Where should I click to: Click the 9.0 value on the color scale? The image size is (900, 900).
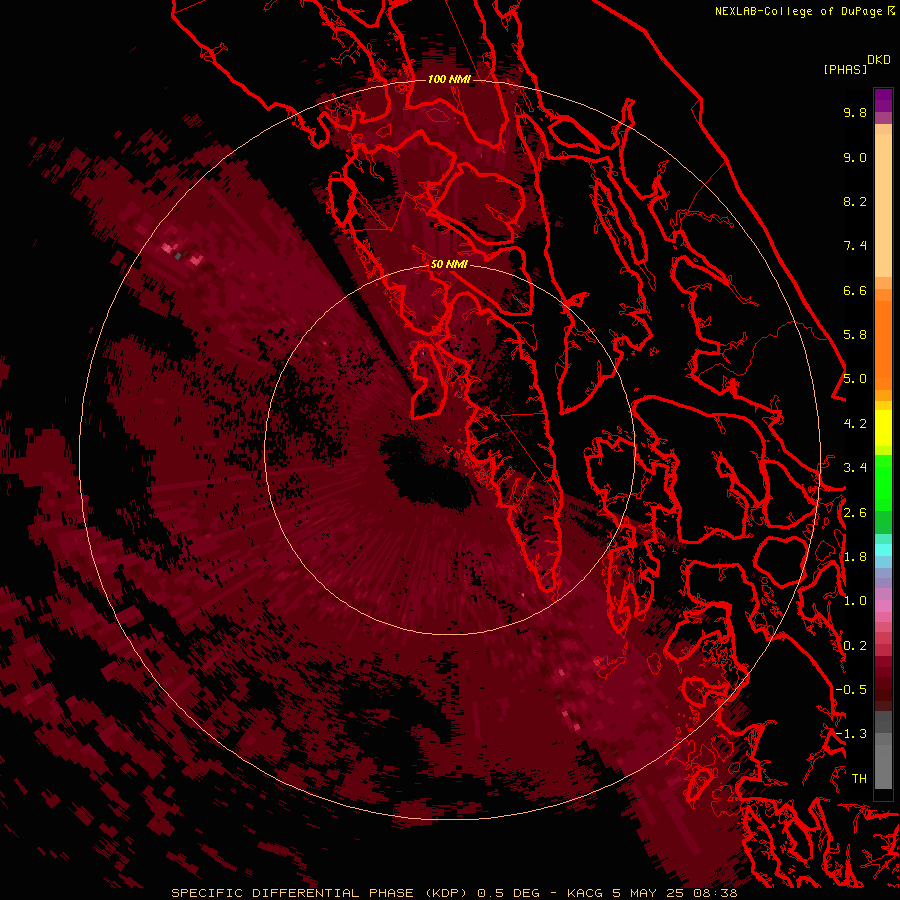(855, 157)
